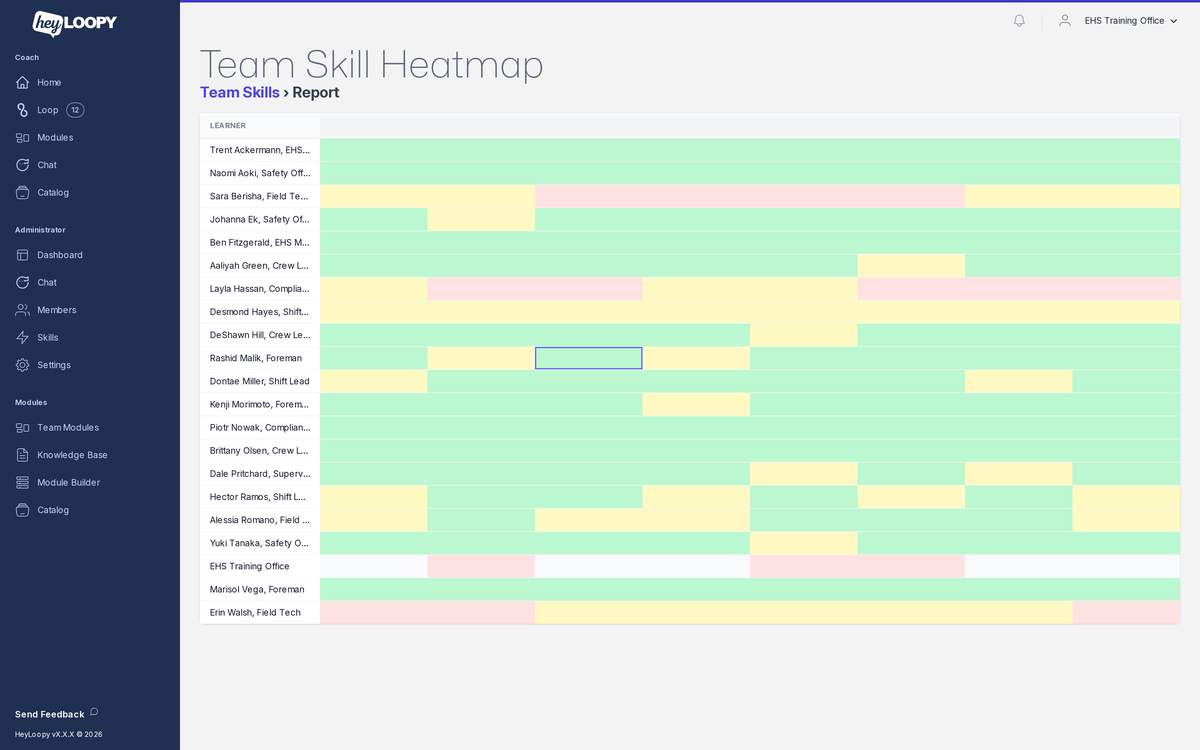Image resolution: width=1200 pixels, height=750 pixels.
Task: Click learner Dontae Miller, Shift Lead
Action: (x=260, y=381)
